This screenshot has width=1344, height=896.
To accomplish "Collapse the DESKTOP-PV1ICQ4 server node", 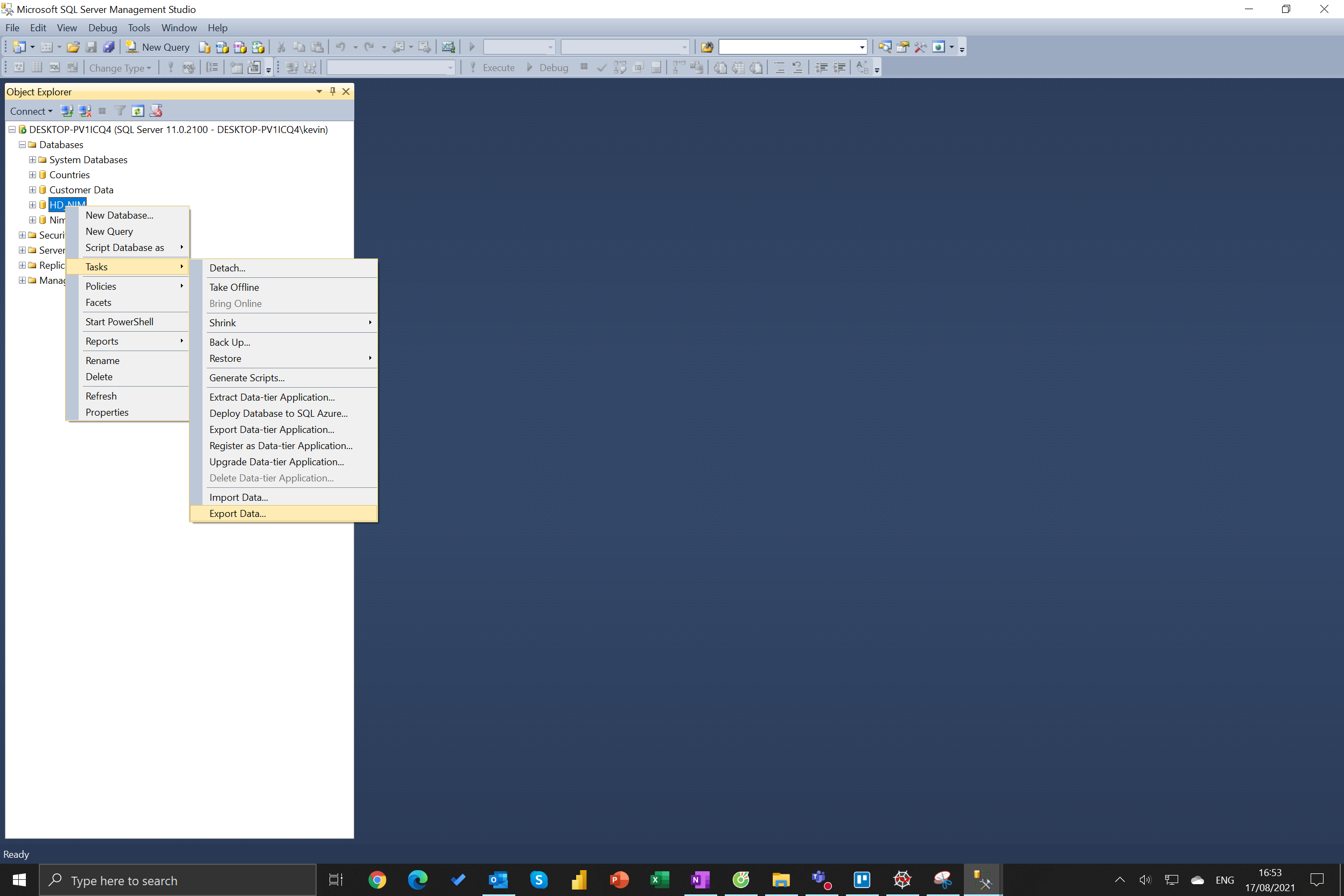I will tap(12, 130).
